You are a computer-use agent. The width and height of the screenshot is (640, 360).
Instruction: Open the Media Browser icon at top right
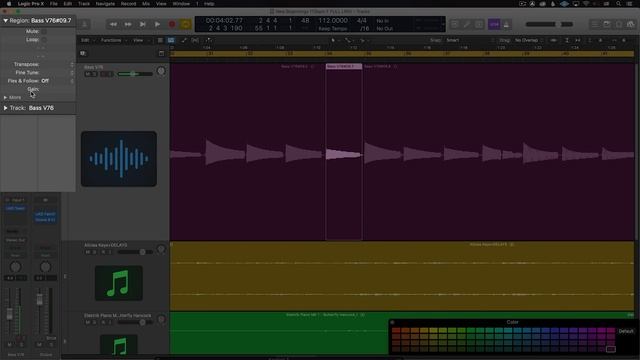click(631, 24)
